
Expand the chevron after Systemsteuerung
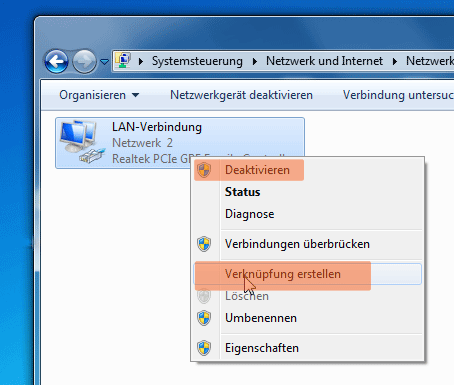255,61
